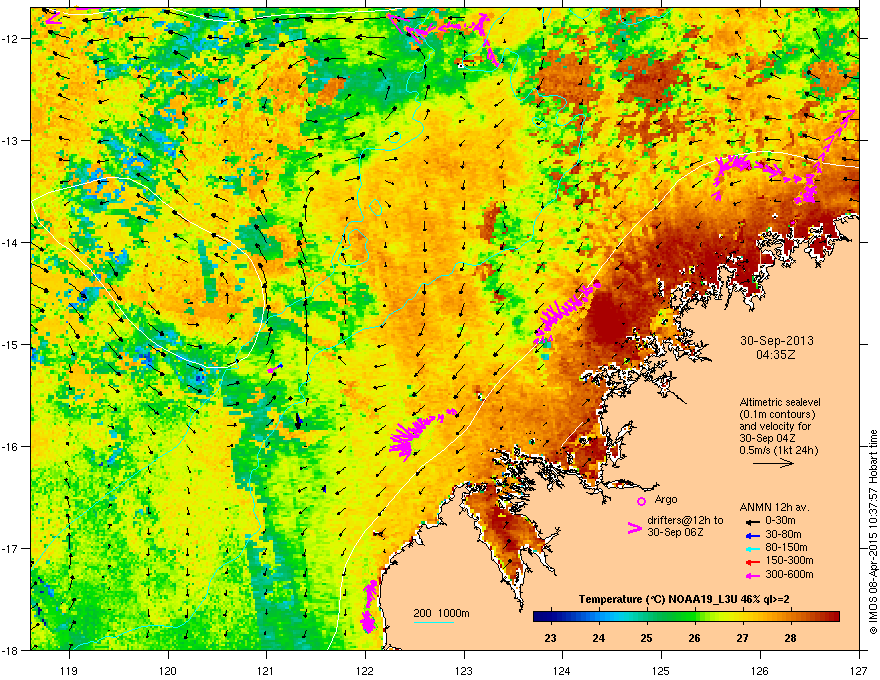
Task: Click latitude axis label -16
Action: coord(11,447)
